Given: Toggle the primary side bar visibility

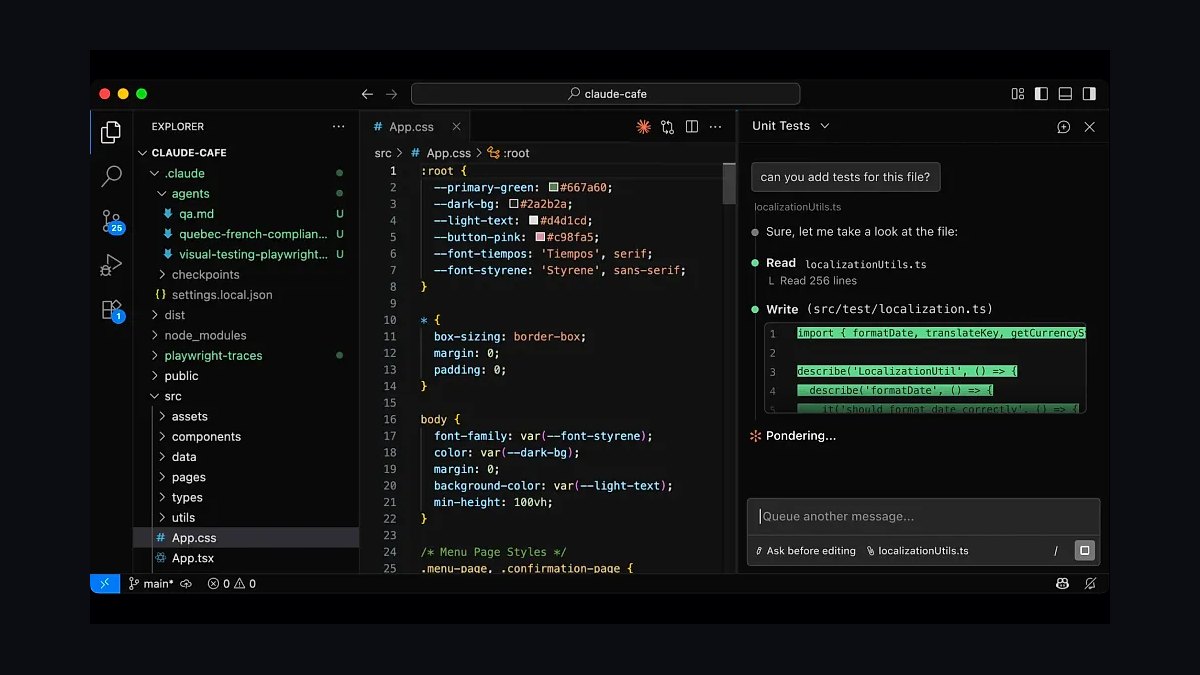Looking at the screenshot, I should click(1041, 94).
